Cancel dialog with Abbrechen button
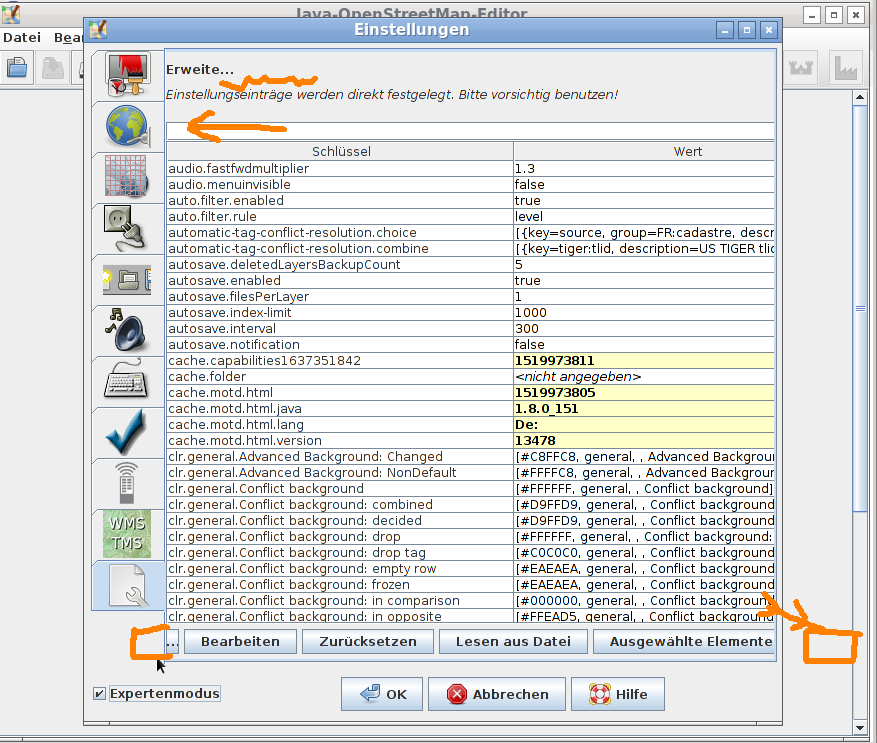The image size is (877, 743). pos(497,694)
